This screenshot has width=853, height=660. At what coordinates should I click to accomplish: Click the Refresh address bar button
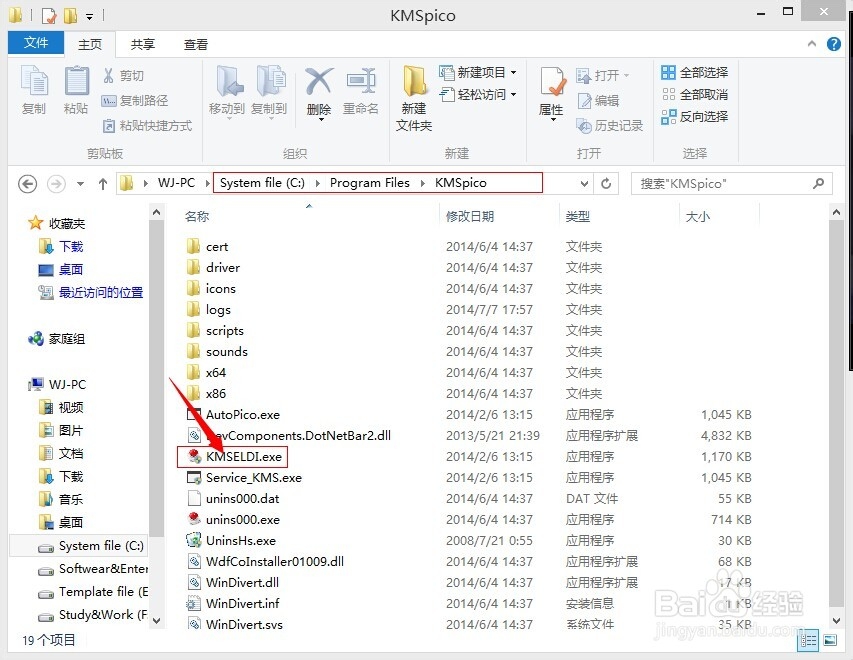[606, 183]
